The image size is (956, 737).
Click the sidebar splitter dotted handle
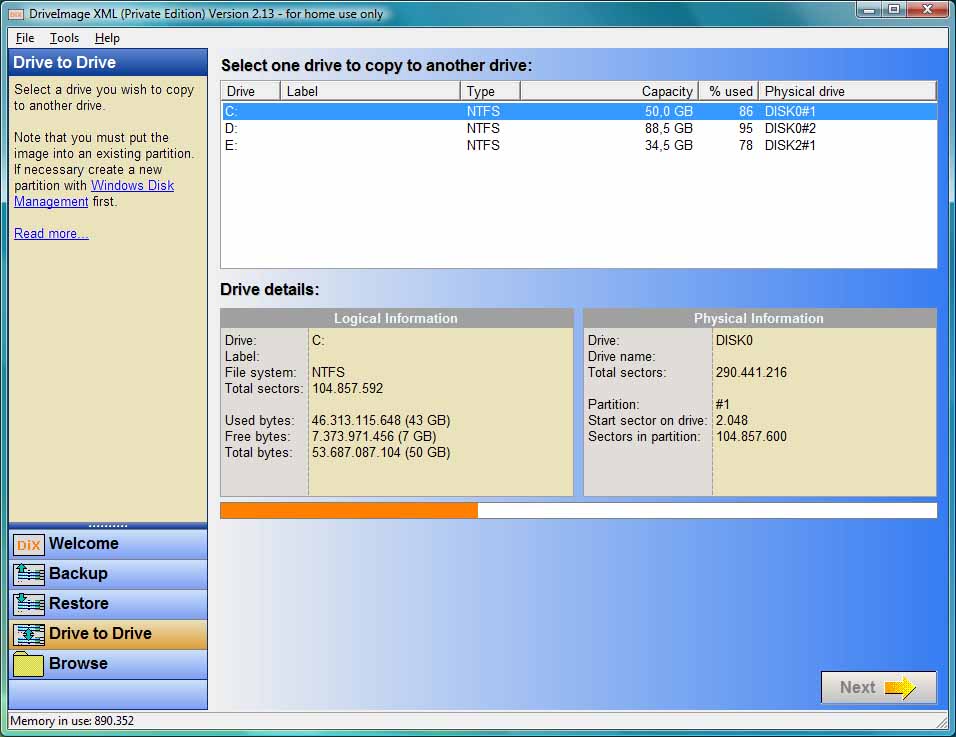point(108,525)
